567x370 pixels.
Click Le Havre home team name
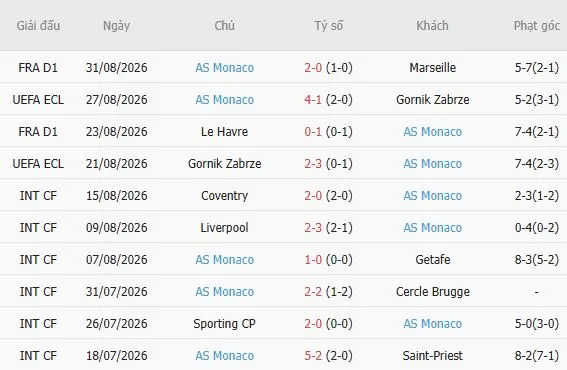[225, 132]
